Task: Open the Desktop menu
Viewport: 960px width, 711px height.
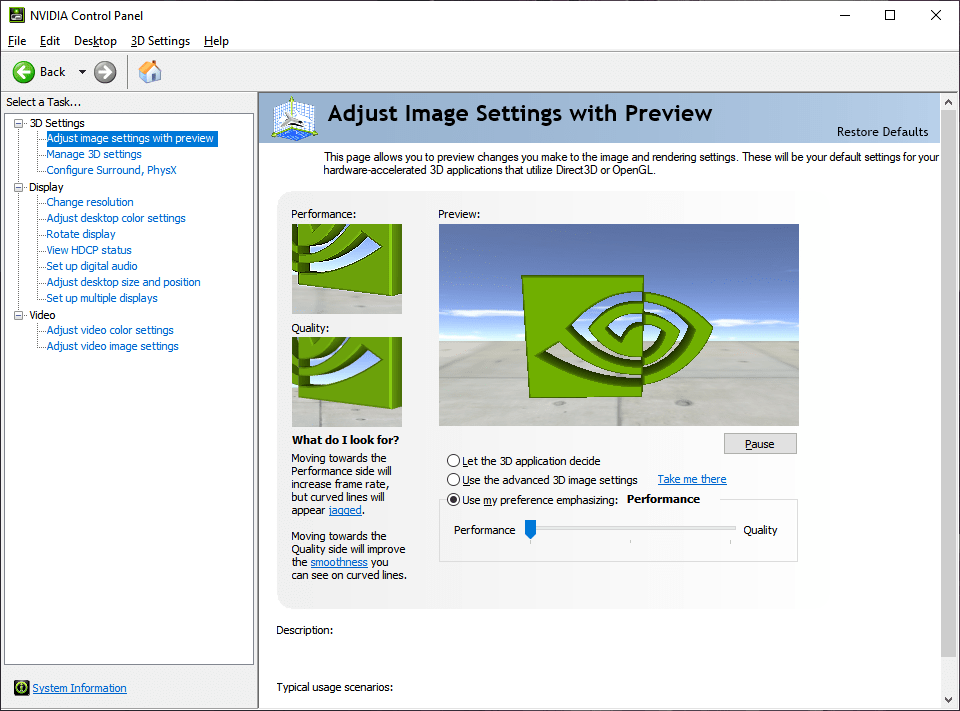Action: (95, 41)
